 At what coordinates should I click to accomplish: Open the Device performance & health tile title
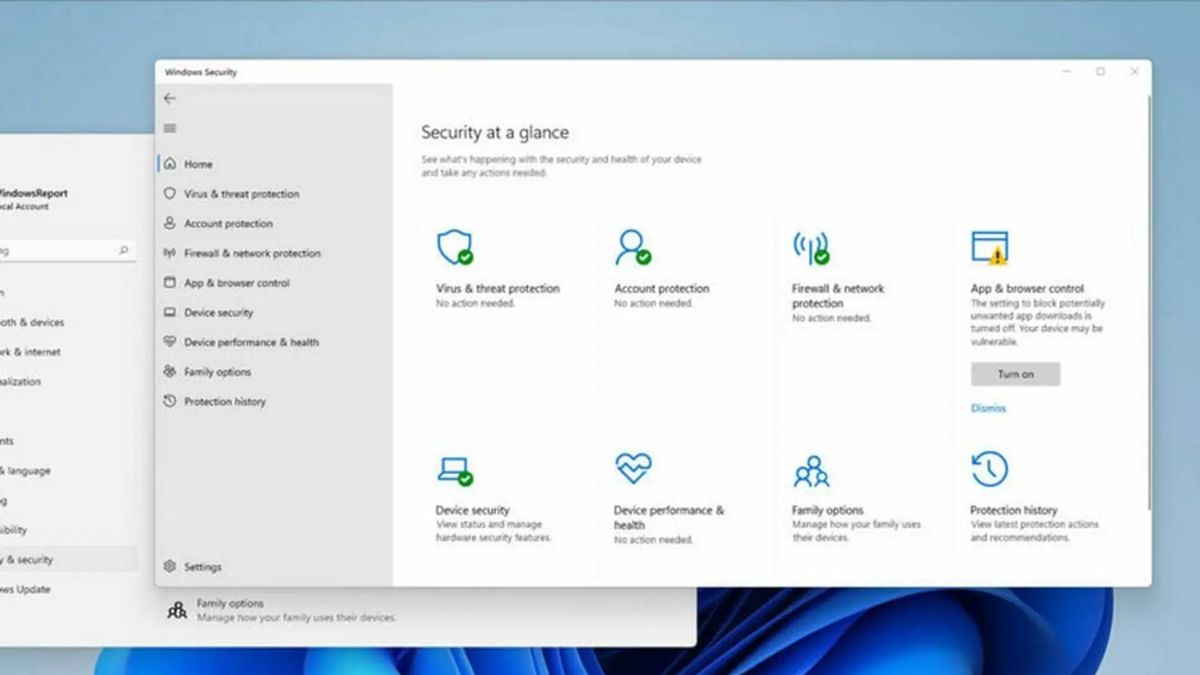click(x=669, y=517)
